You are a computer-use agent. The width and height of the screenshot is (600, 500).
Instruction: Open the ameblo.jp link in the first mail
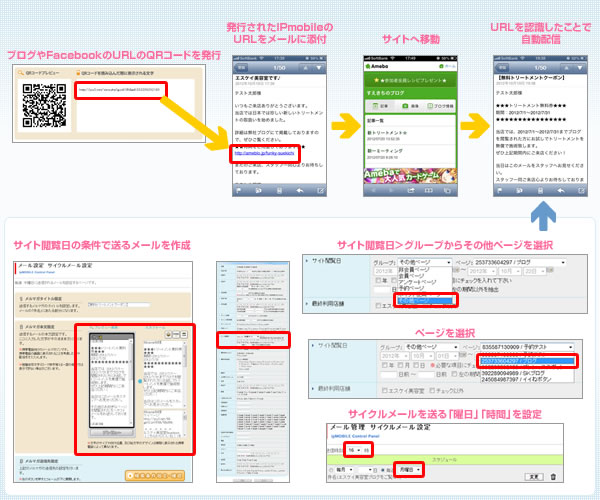264,153
